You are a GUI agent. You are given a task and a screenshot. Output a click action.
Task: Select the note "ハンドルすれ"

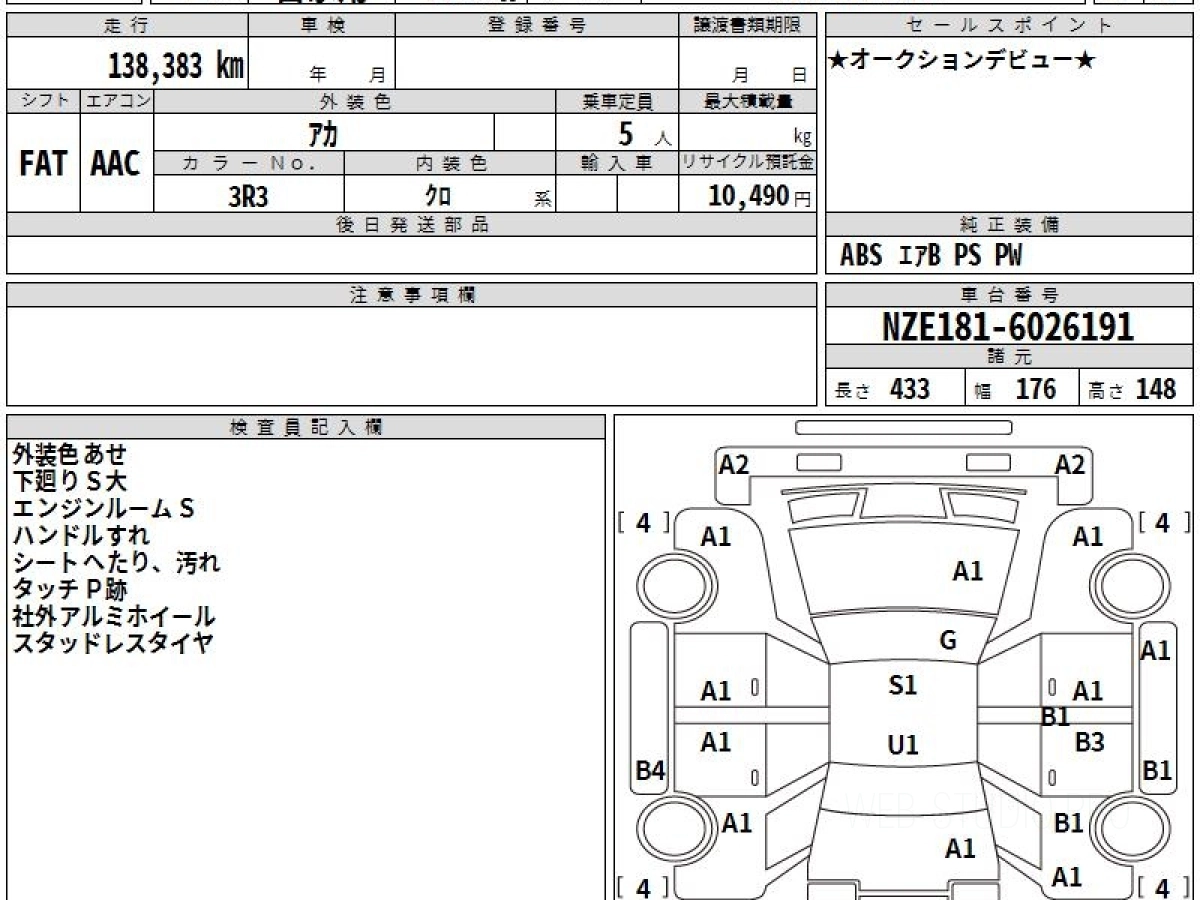[80, 535]
